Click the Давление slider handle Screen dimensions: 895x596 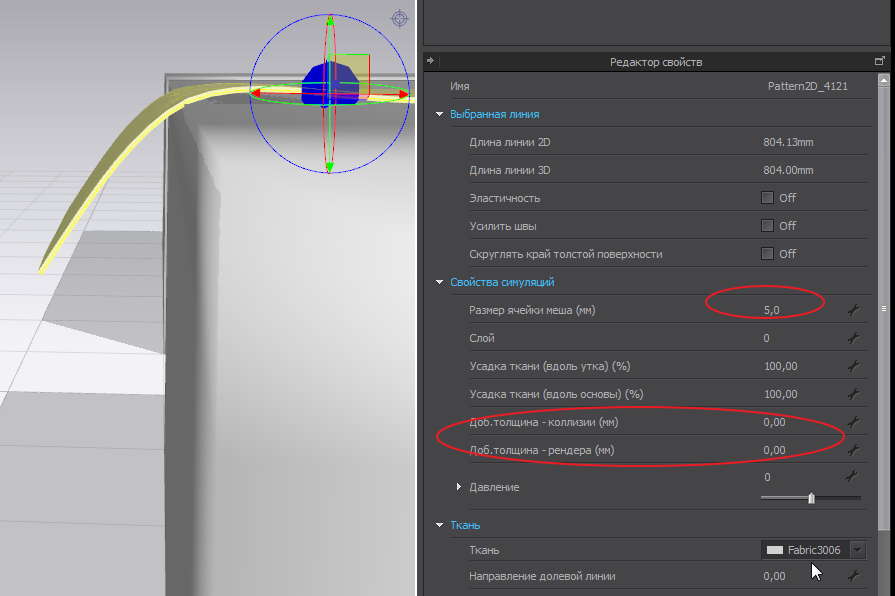click(x=811, y=498)
